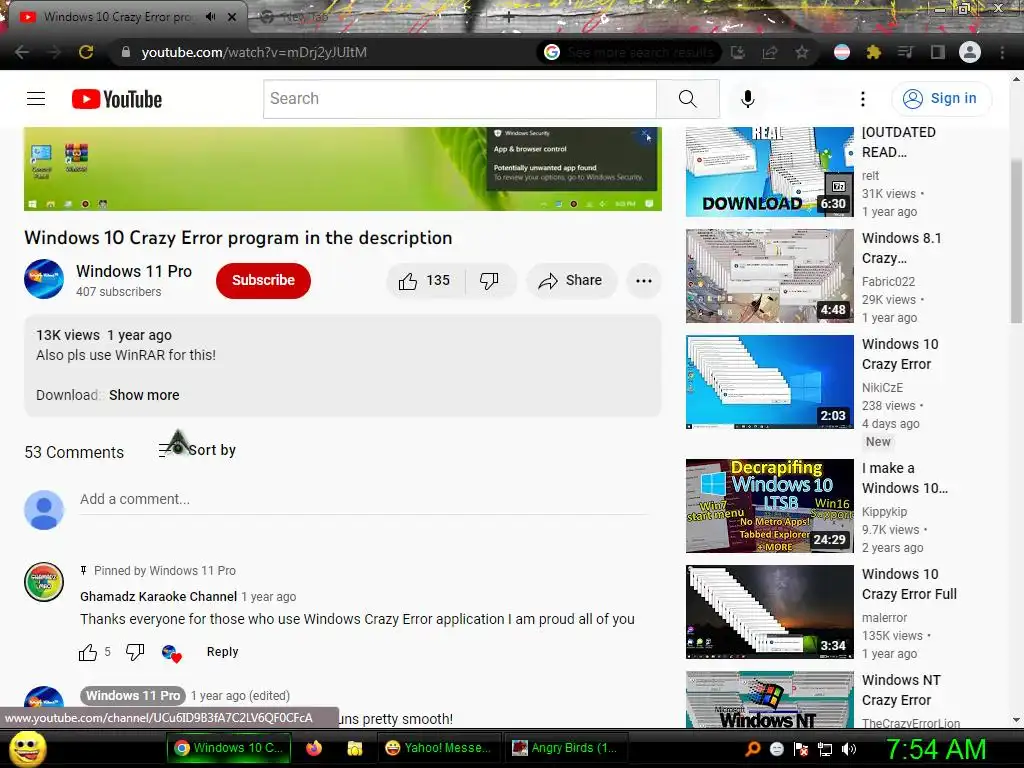
Task: Open the smiley start button
Action: (28, 748)
